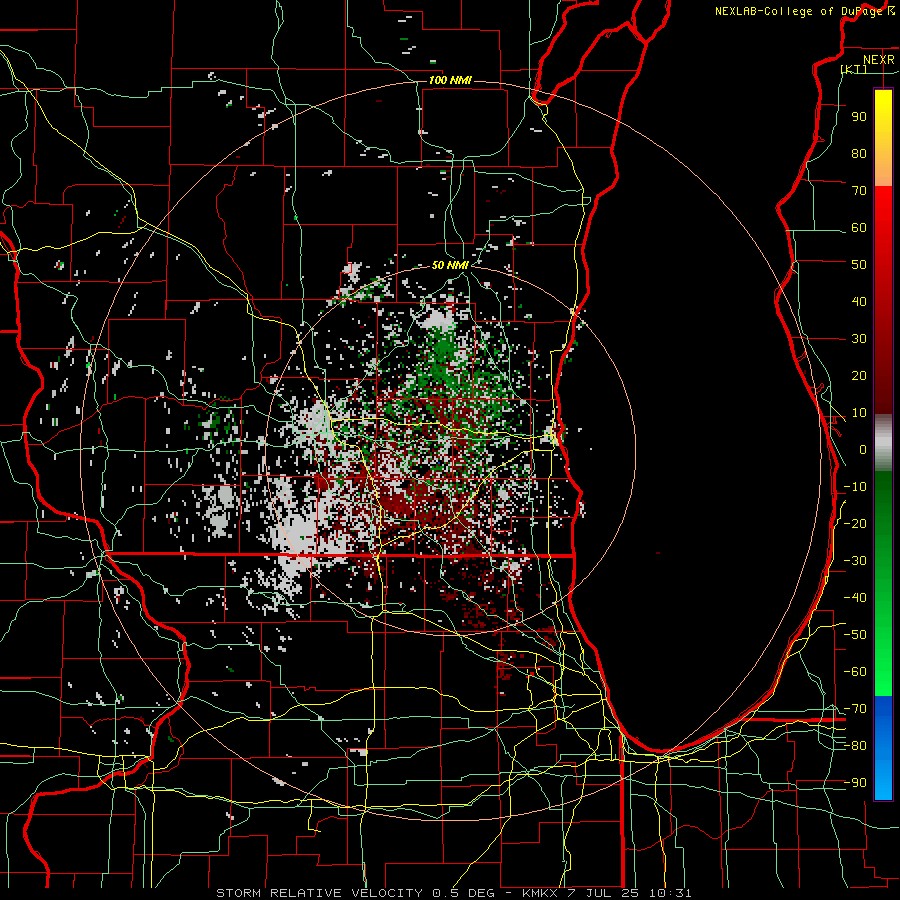
Task: Click the -30 scale label
Action: click(x=855, y=561)
